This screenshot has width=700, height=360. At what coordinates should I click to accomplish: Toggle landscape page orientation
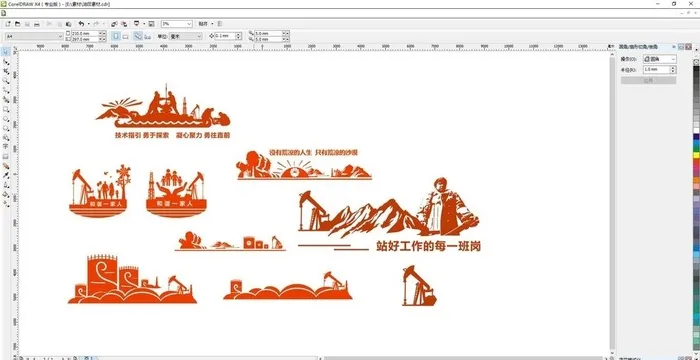point(125,36)
